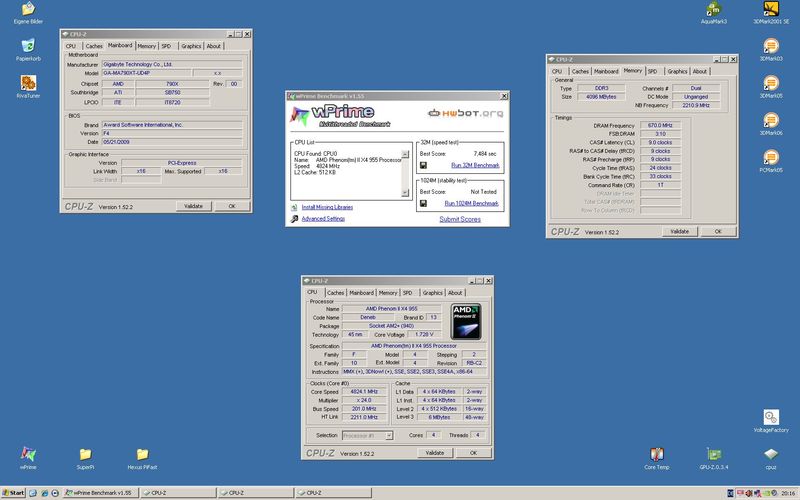Click the DRAM Frequency value 670.0 MHz
This screenshot has width=800, height=500.
pyautogui.click(x=660, y=126)
